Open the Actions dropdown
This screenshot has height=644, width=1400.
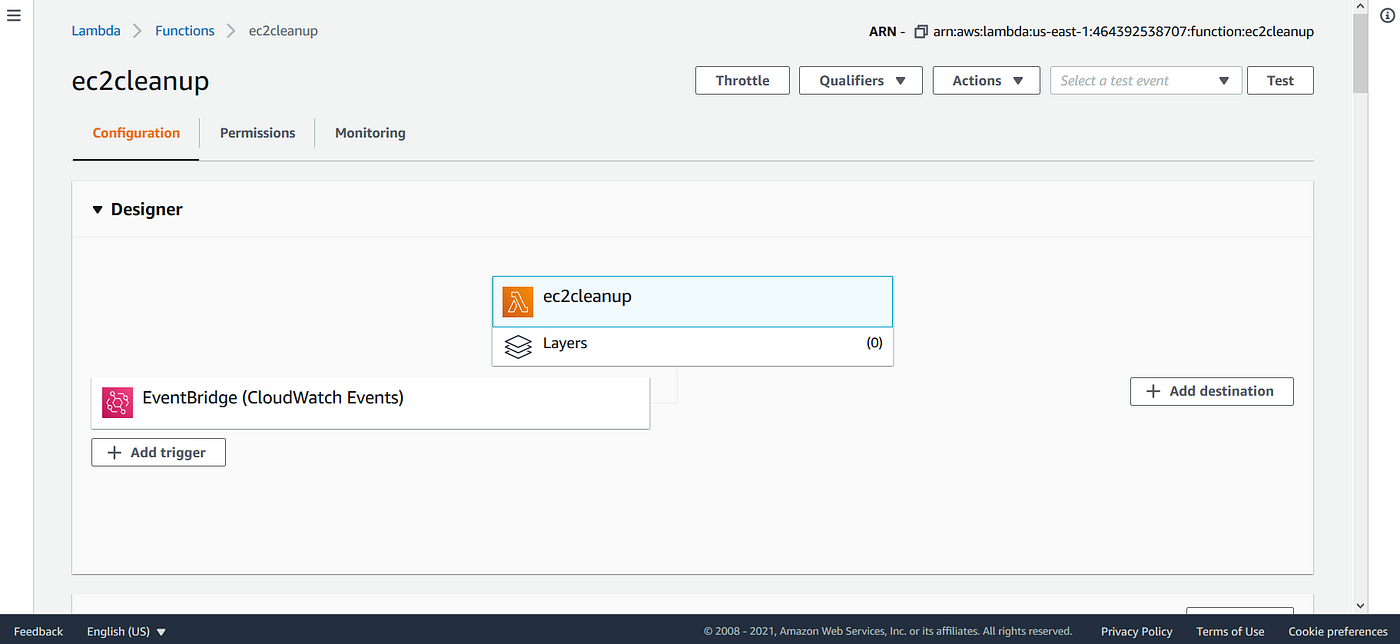coord(986,80)
